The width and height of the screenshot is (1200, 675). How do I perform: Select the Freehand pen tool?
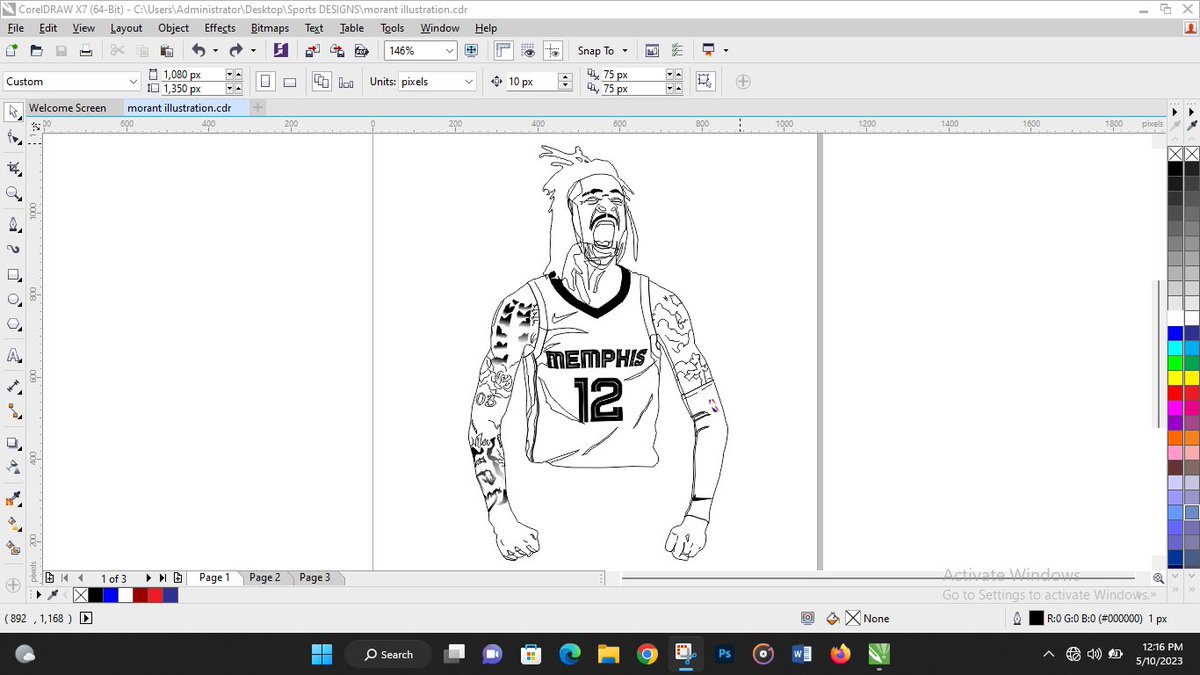pos(14,223)
